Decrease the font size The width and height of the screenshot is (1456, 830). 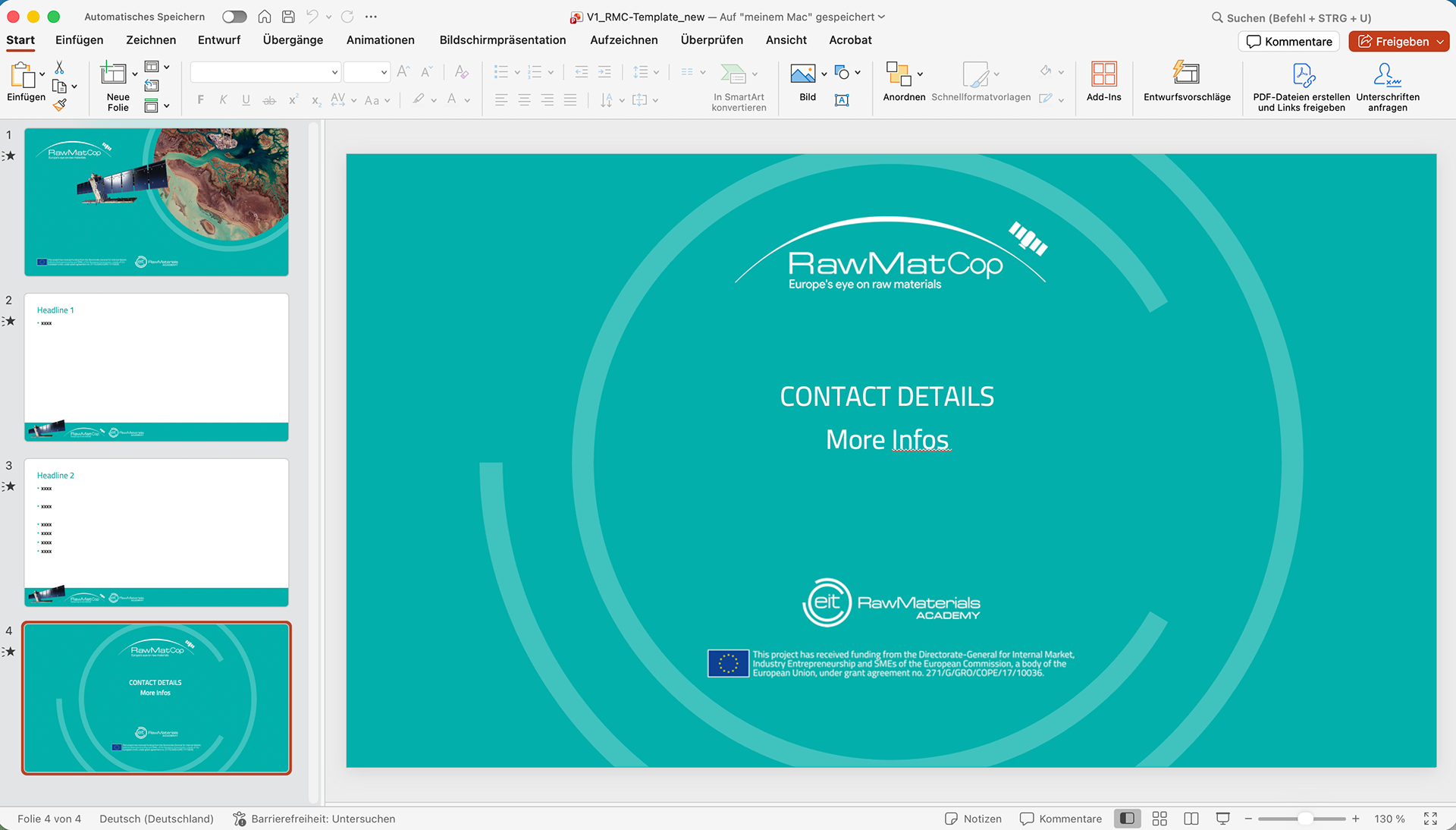pos(427,72)
